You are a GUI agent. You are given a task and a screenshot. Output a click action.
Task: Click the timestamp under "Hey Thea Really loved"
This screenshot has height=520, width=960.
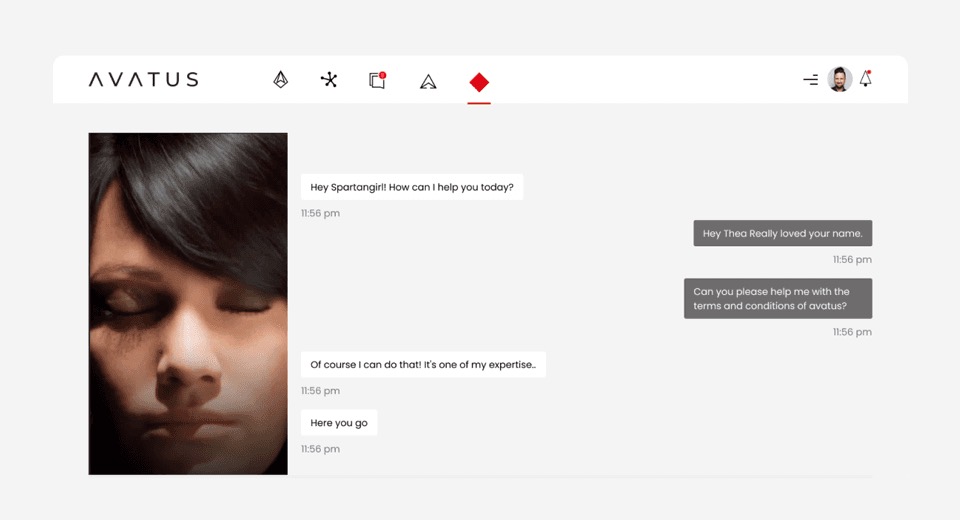[x=852, y=260]
